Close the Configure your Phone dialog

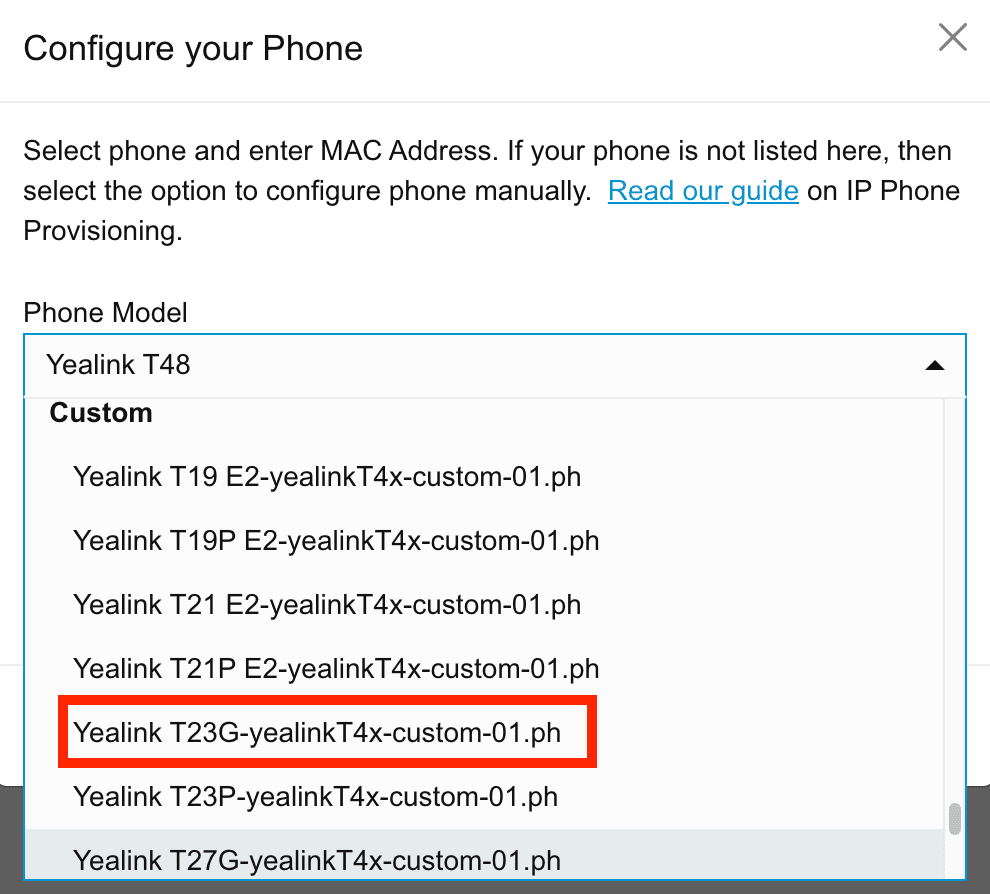click(x=952, y=37)
